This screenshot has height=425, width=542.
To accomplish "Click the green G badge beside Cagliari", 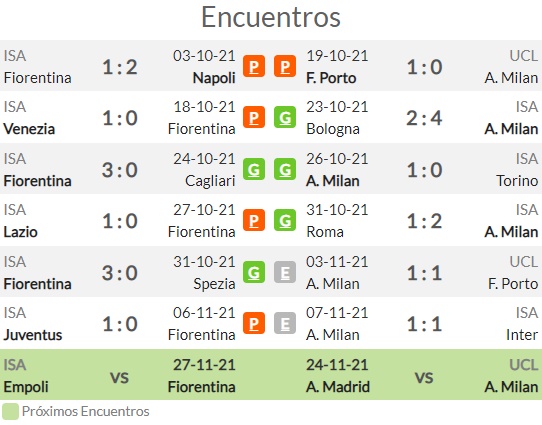I will pyautogui.click(x=254, y=169).
